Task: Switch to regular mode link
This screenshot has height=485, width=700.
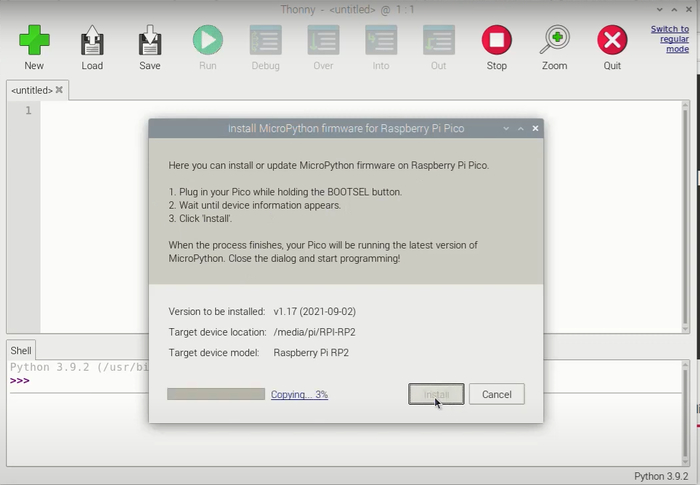Action: pos(670,39)
